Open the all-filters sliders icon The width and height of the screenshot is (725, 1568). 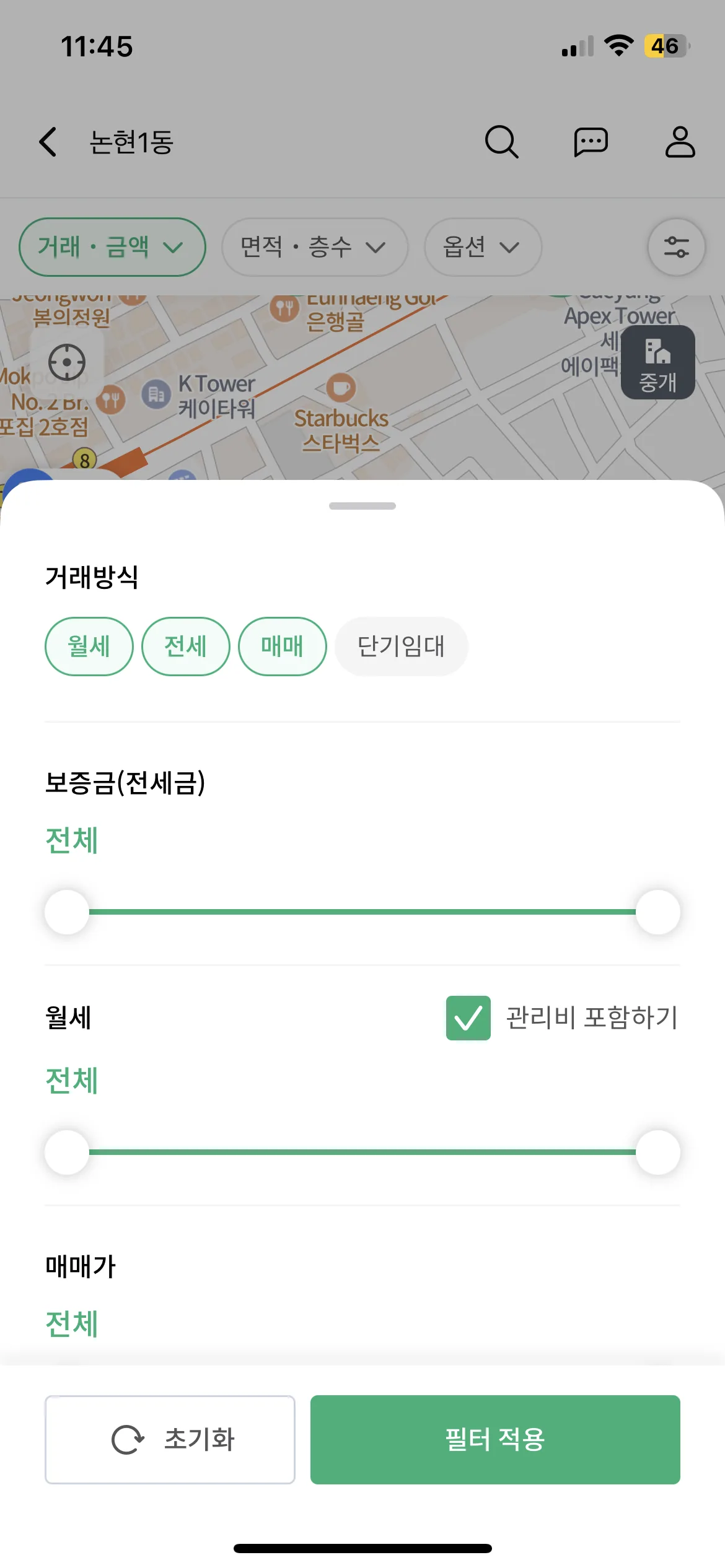[x=676, y=247]
